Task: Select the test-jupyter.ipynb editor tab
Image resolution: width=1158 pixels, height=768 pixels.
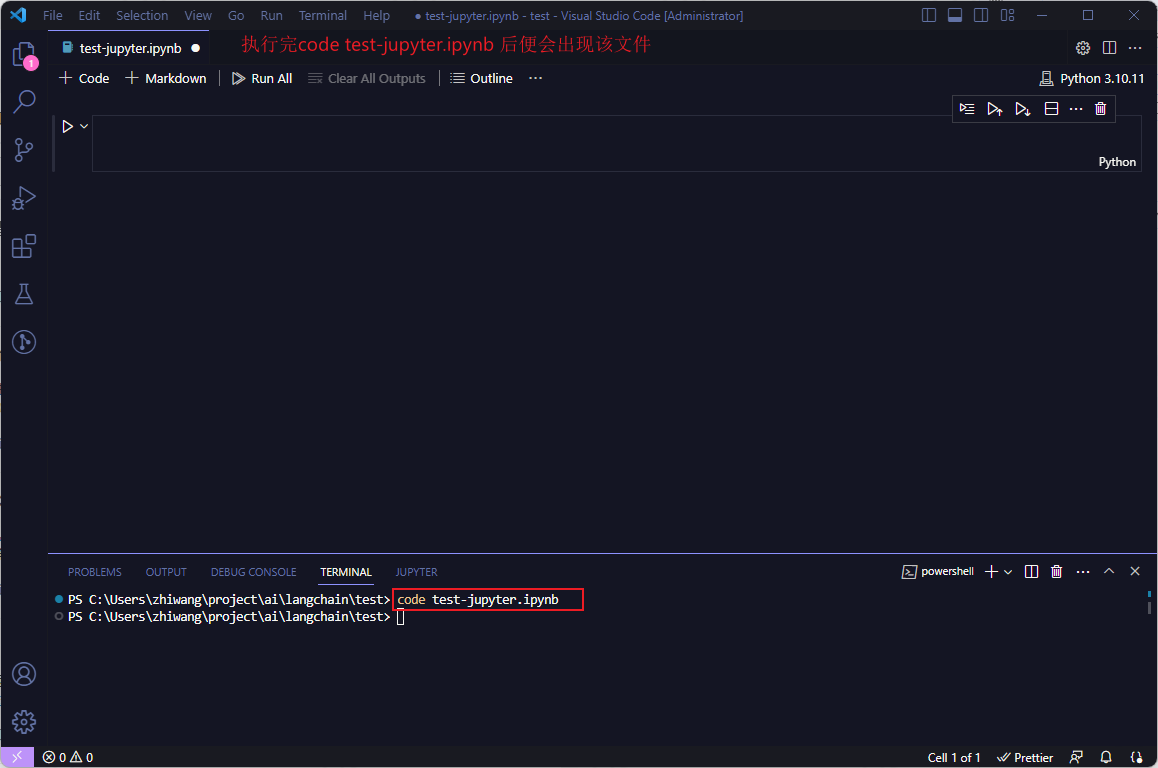Action: [130, 48]
